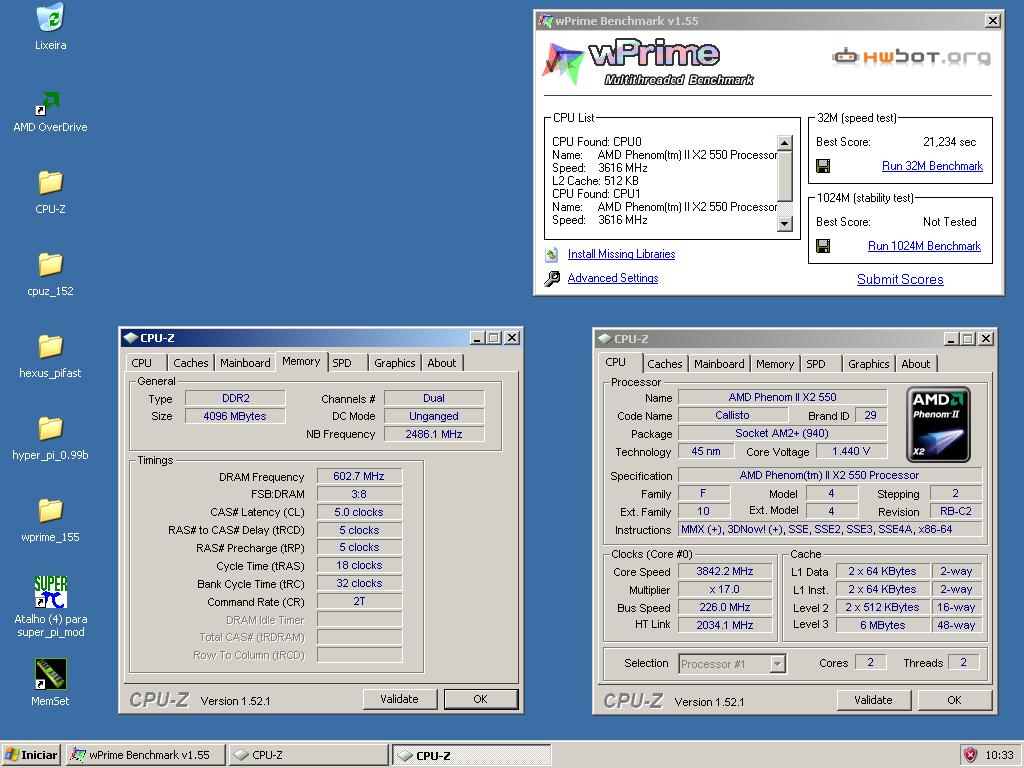Open the Lixeira recycle bin icon
1024x768 pixels.
point(50,18)
